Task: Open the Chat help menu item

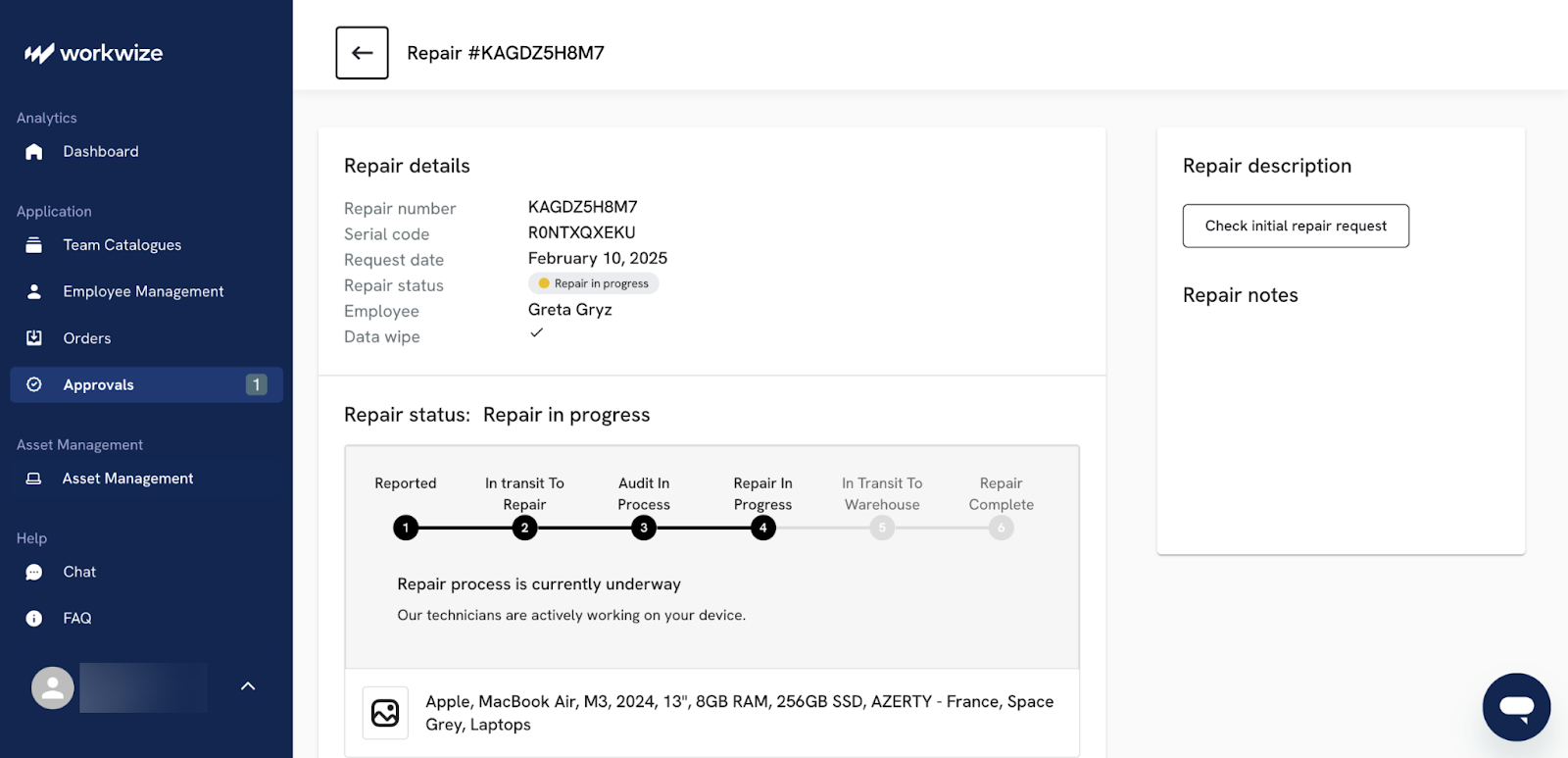Action: pos(79,572)
